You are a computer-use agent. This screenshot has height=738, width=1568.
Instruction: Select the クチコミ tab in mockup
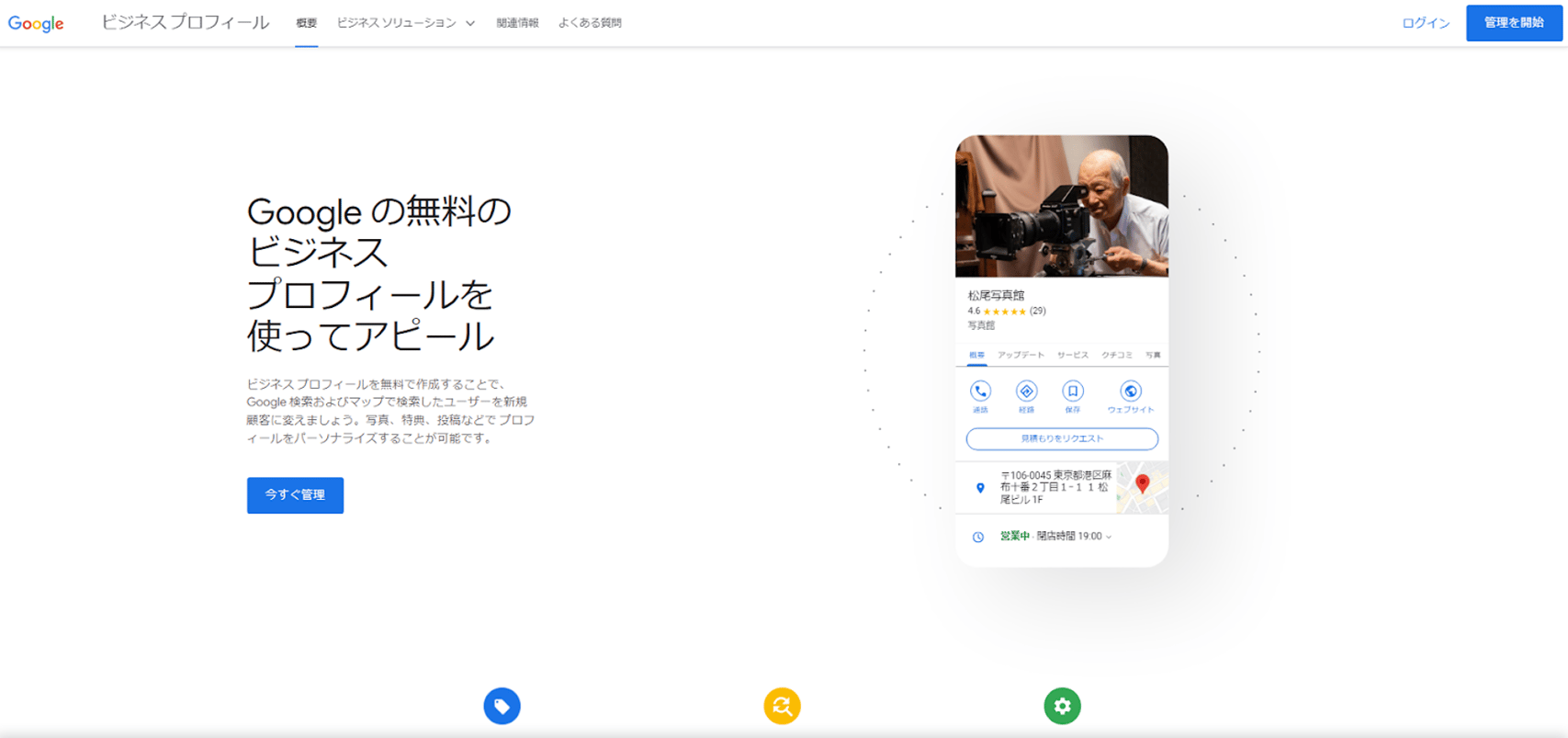click(1117, 355)
